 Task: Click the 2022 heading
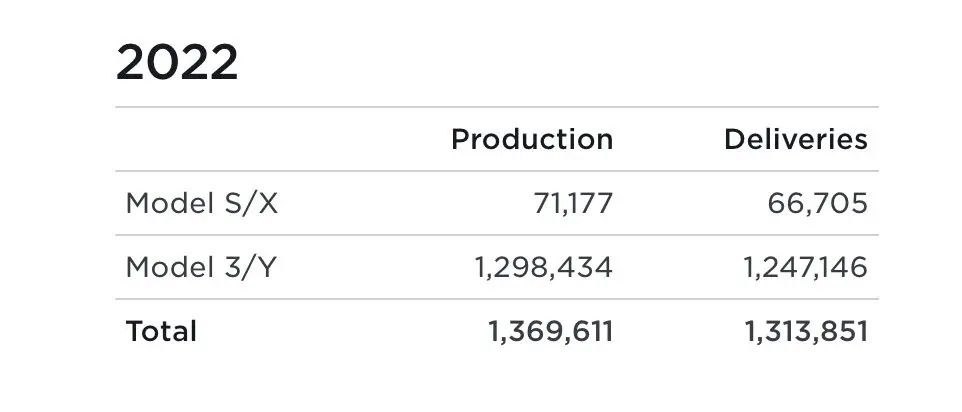point(177,62)
